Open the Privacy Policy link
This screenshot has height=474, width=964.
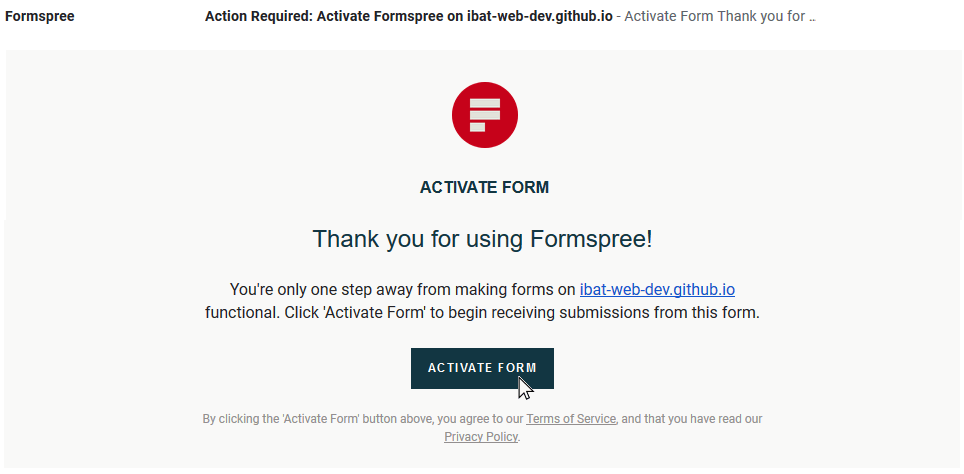[x=481, y=437]
